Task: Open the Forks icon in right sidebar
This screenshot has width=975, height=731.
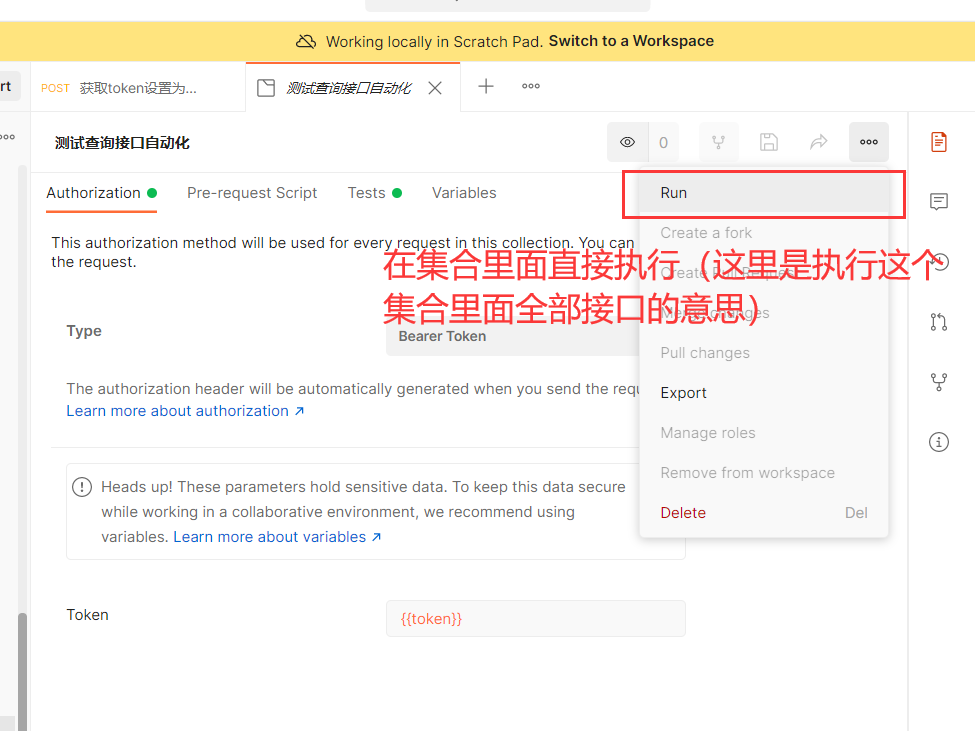Action: tap(939, 382)
